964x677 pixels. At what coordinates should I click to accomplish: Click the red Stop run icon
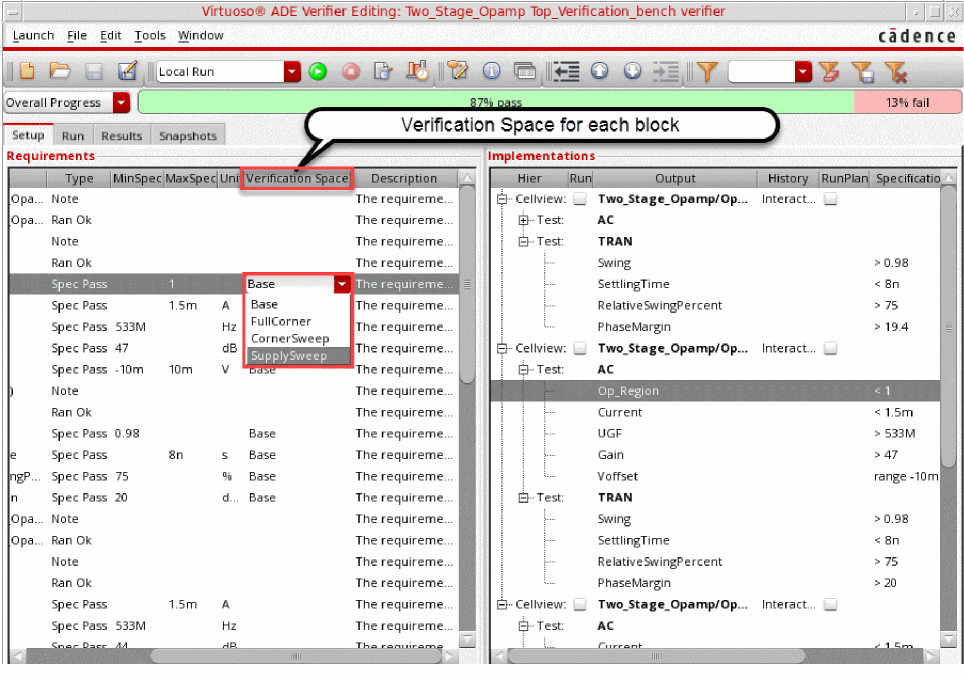click(x=350, y=71)
